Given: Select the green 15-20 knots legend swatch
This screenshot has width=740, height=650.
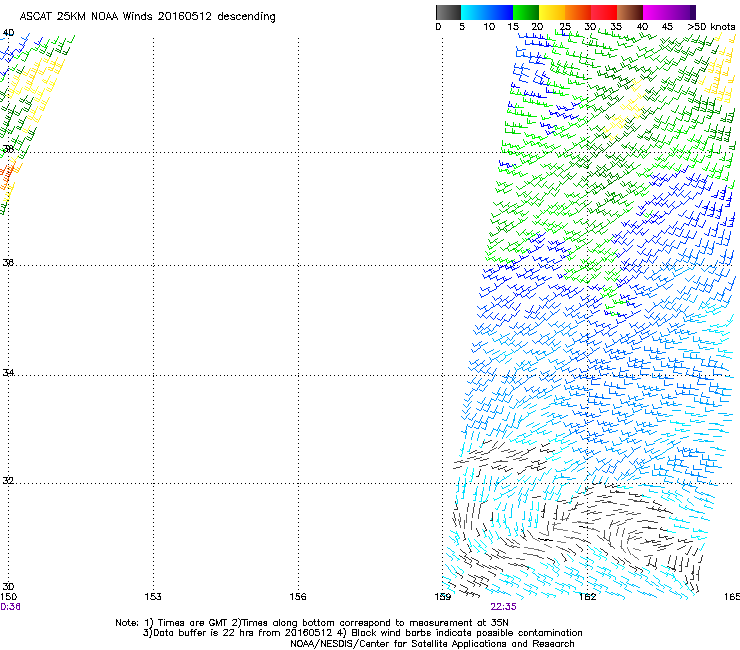Looking at the screenshot, I should tap(526, 12).
